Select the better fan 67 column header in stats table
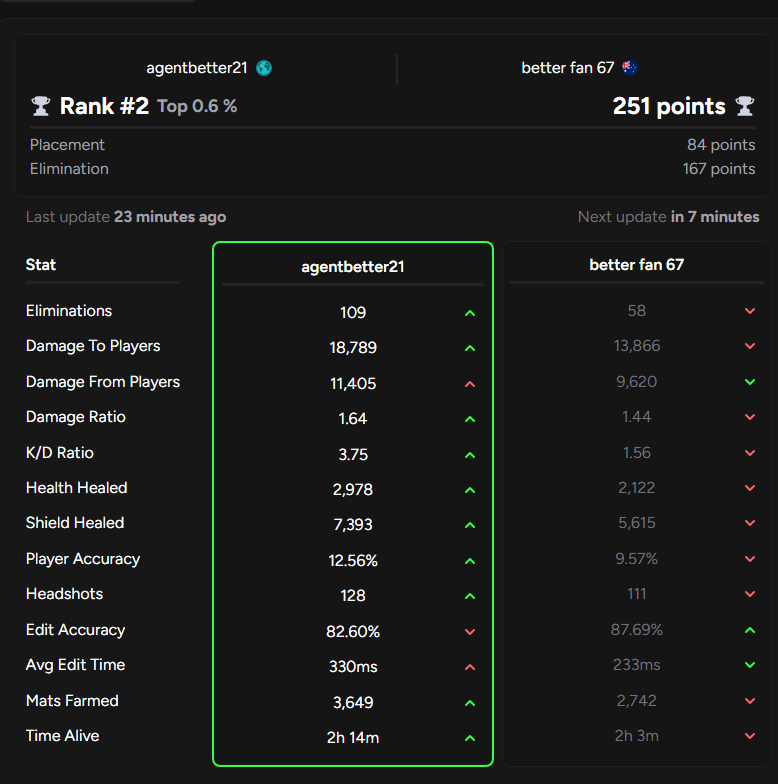The image size is (778, 784). pos(636,264)
